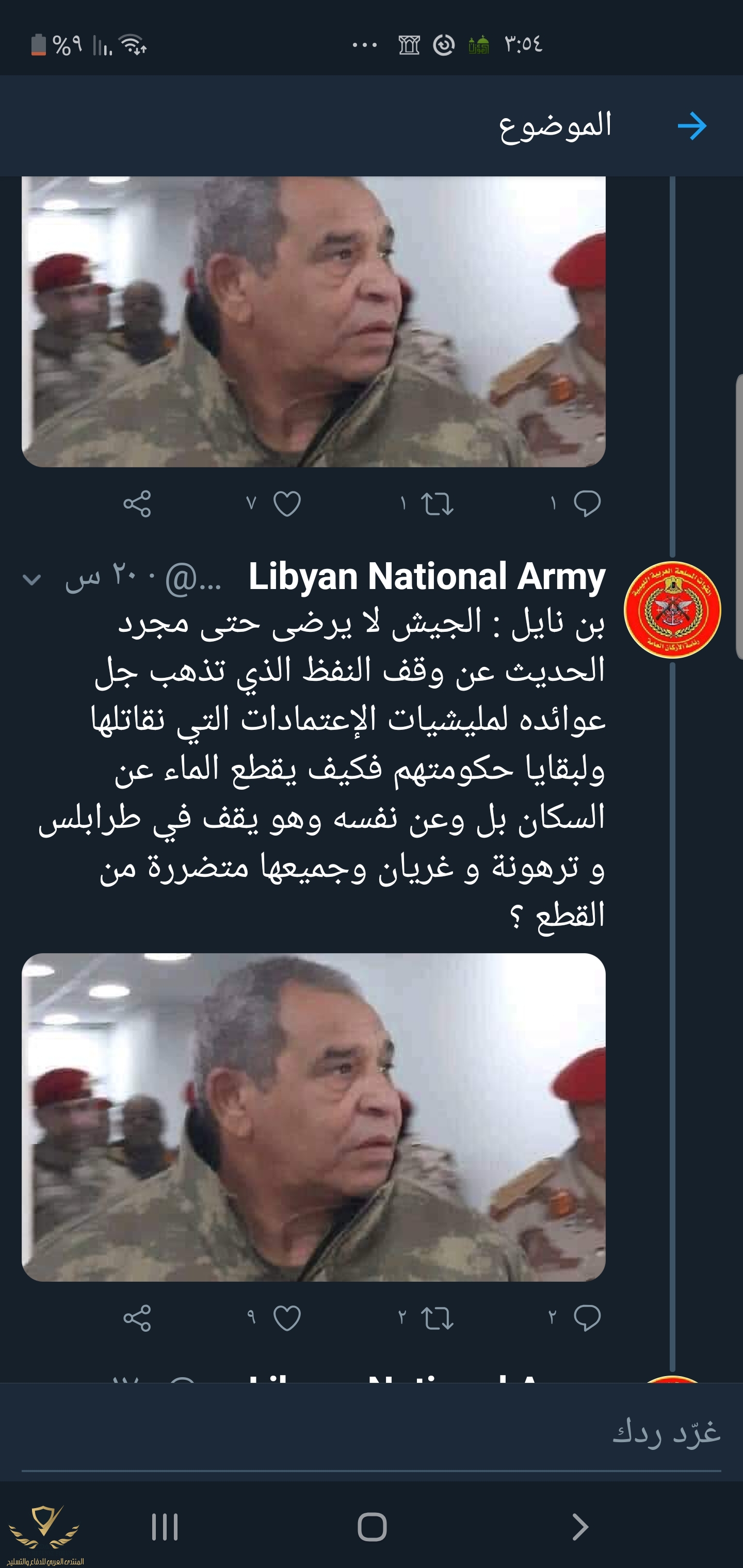Reply to the first tweet via comment icon

(587, 503)
